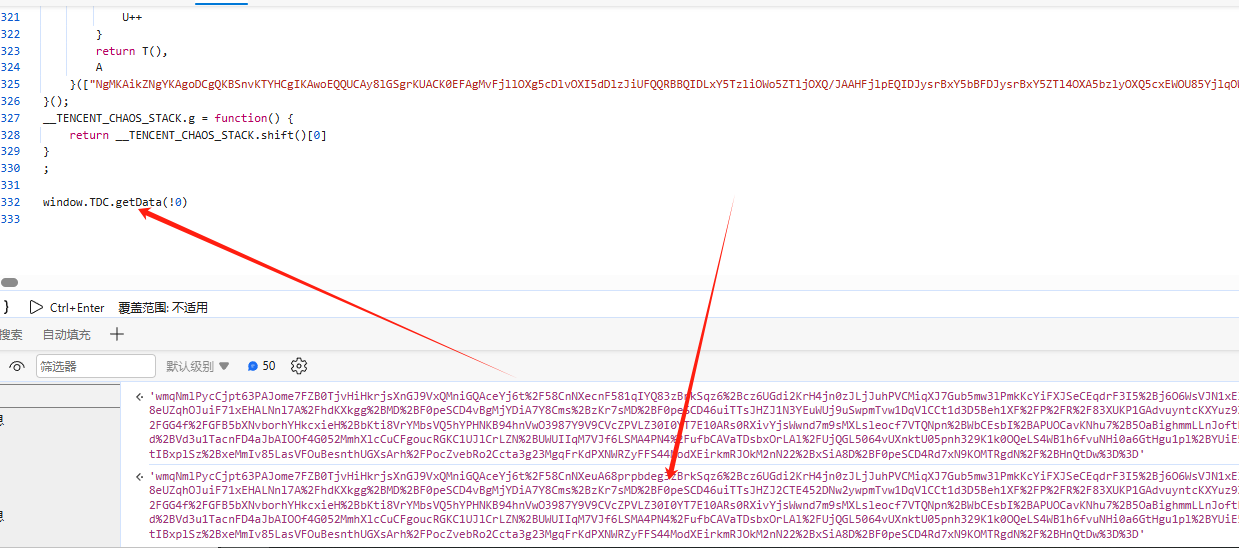
Task: Click the first console result return arrow
Action: pos(138,397)
